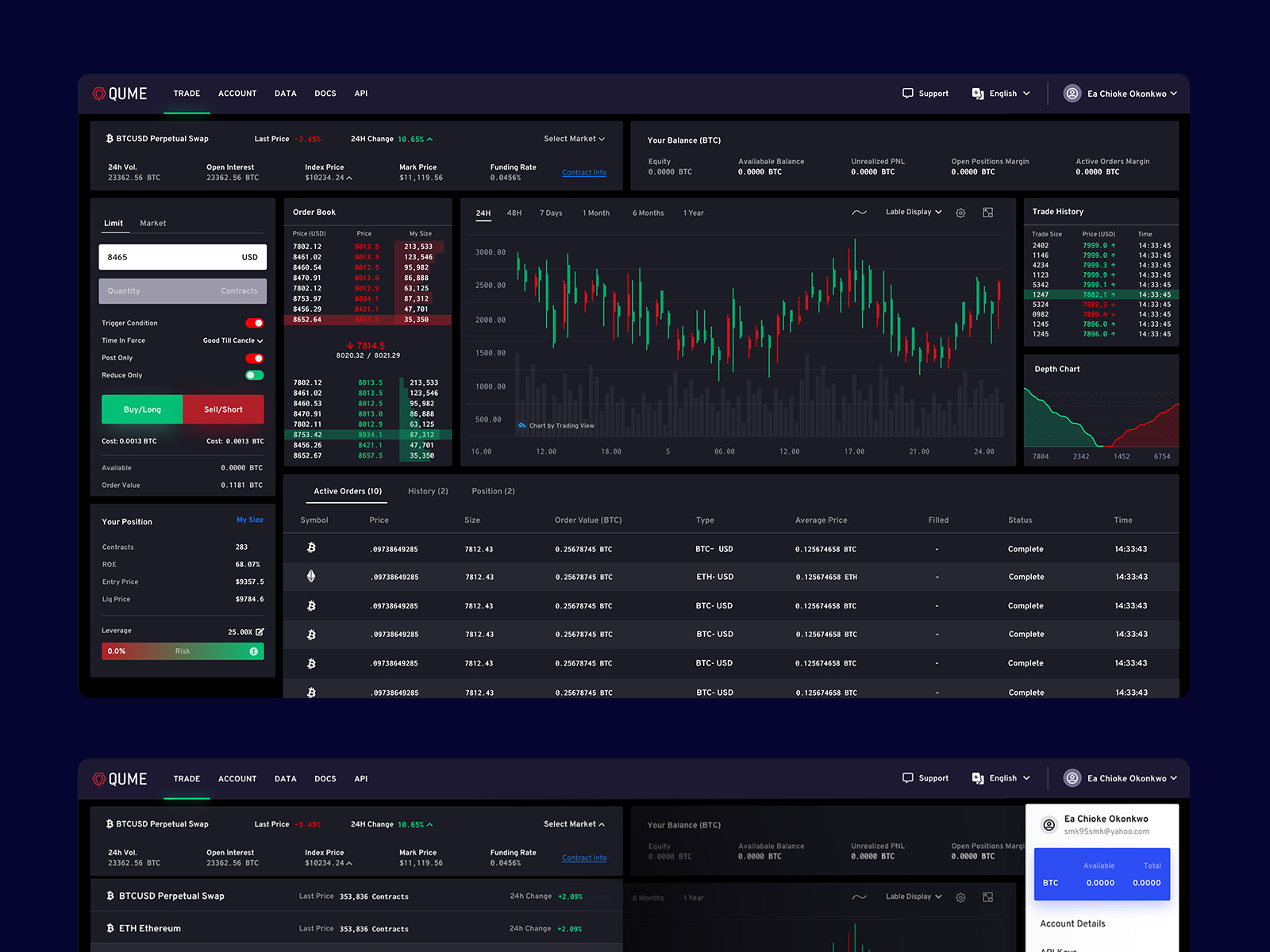
Task: Click the Index Price up arrow in top dashboard
Action: pos(349,178)
